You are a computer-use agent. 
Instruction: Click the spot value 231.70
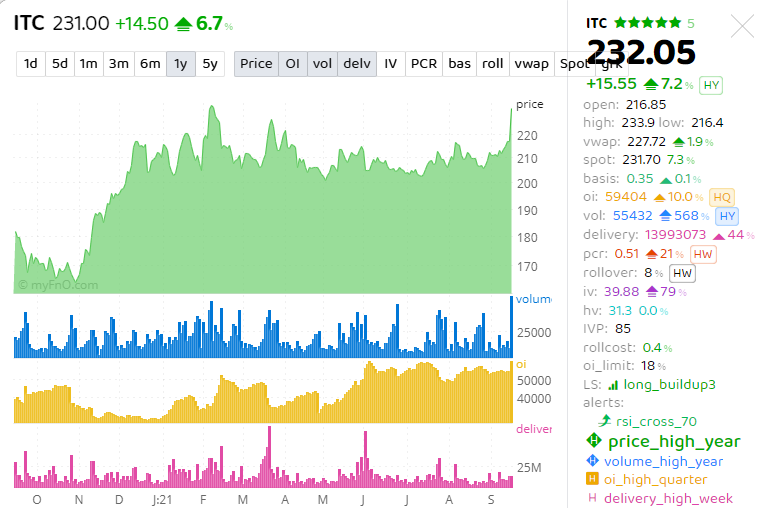point(641,160)
